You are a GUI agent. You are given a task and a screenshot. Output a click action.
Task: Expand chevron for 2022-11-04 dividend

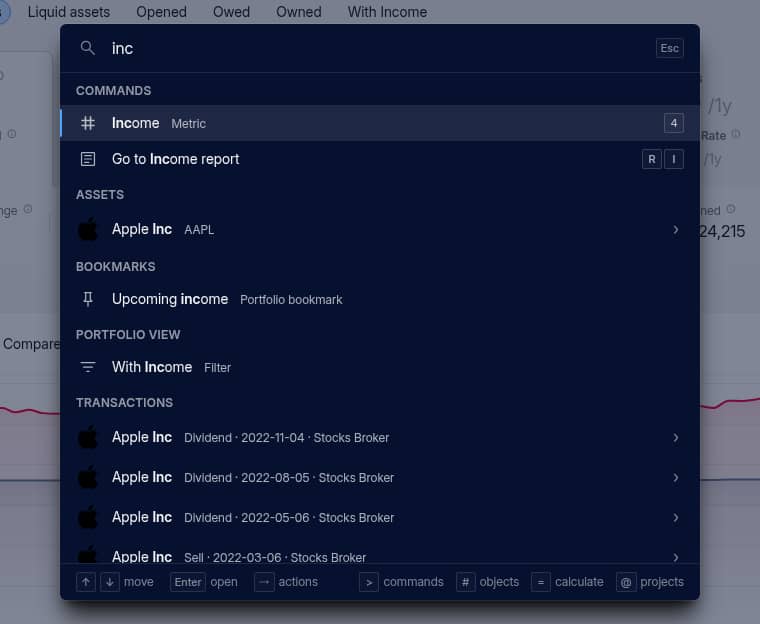click(x=676, y=438)
